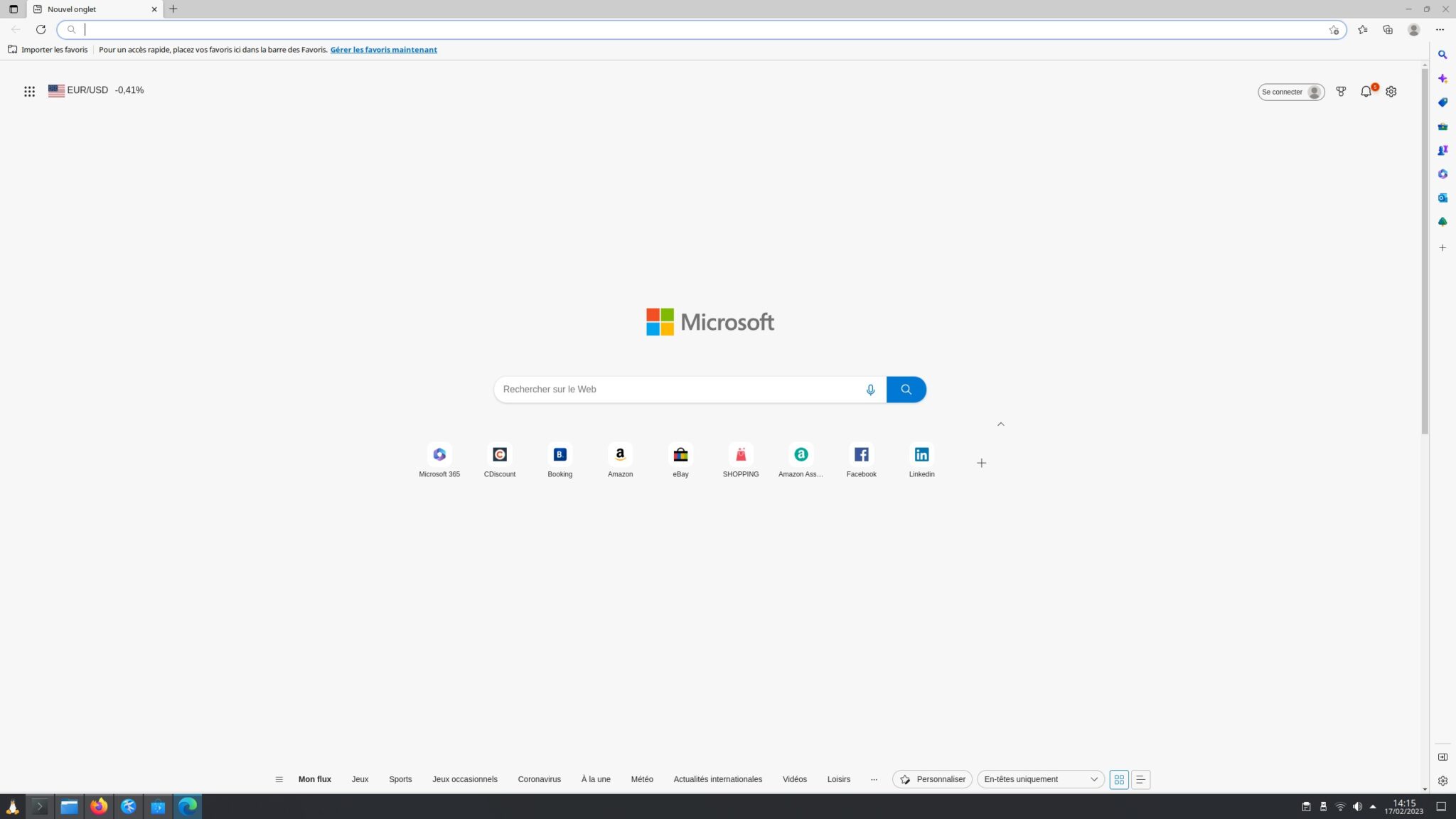This screenshot has width=1456, height=819.
Task: Open the En-têtes uniquement dropdown
Action: [x=1039, y=779]
